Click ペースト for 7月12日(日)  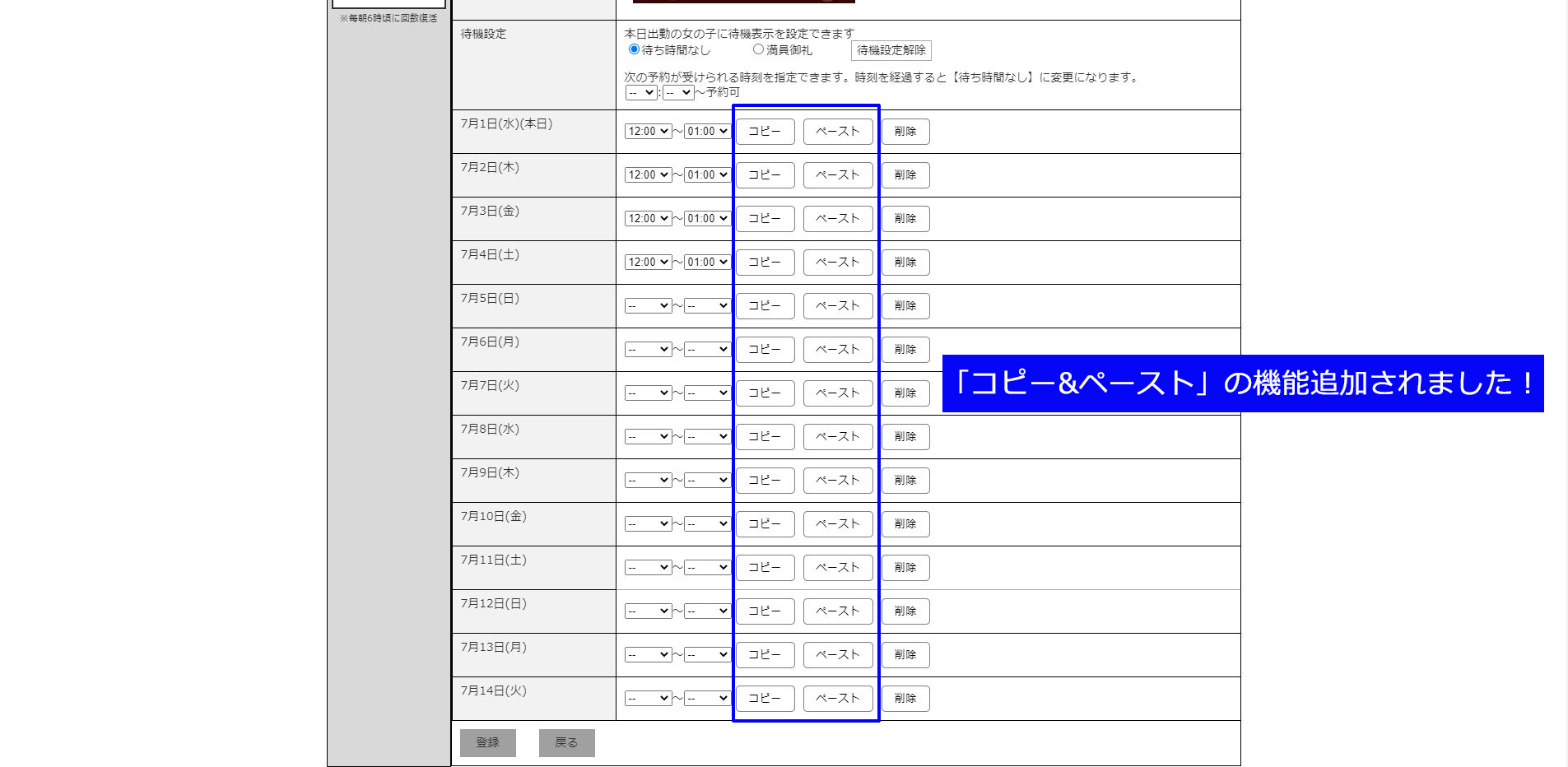(838, 611)
